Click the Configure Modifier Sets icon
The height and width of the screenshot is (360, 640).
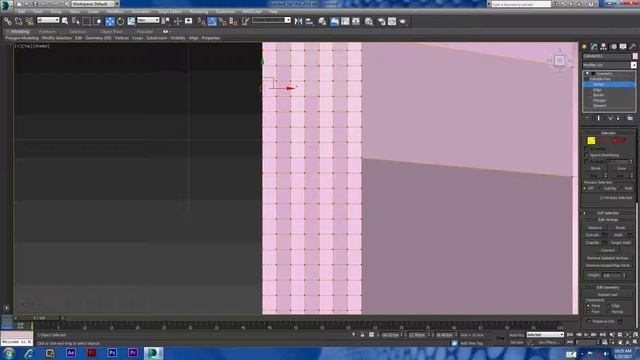pyautogui.click(x=630, y=118)
